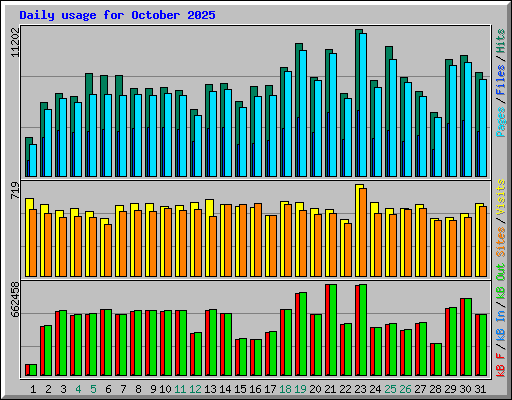The height and width of the screenshot is (400, 512).
Task: Click day label 5 on x-axis
Action: [93, 389]
